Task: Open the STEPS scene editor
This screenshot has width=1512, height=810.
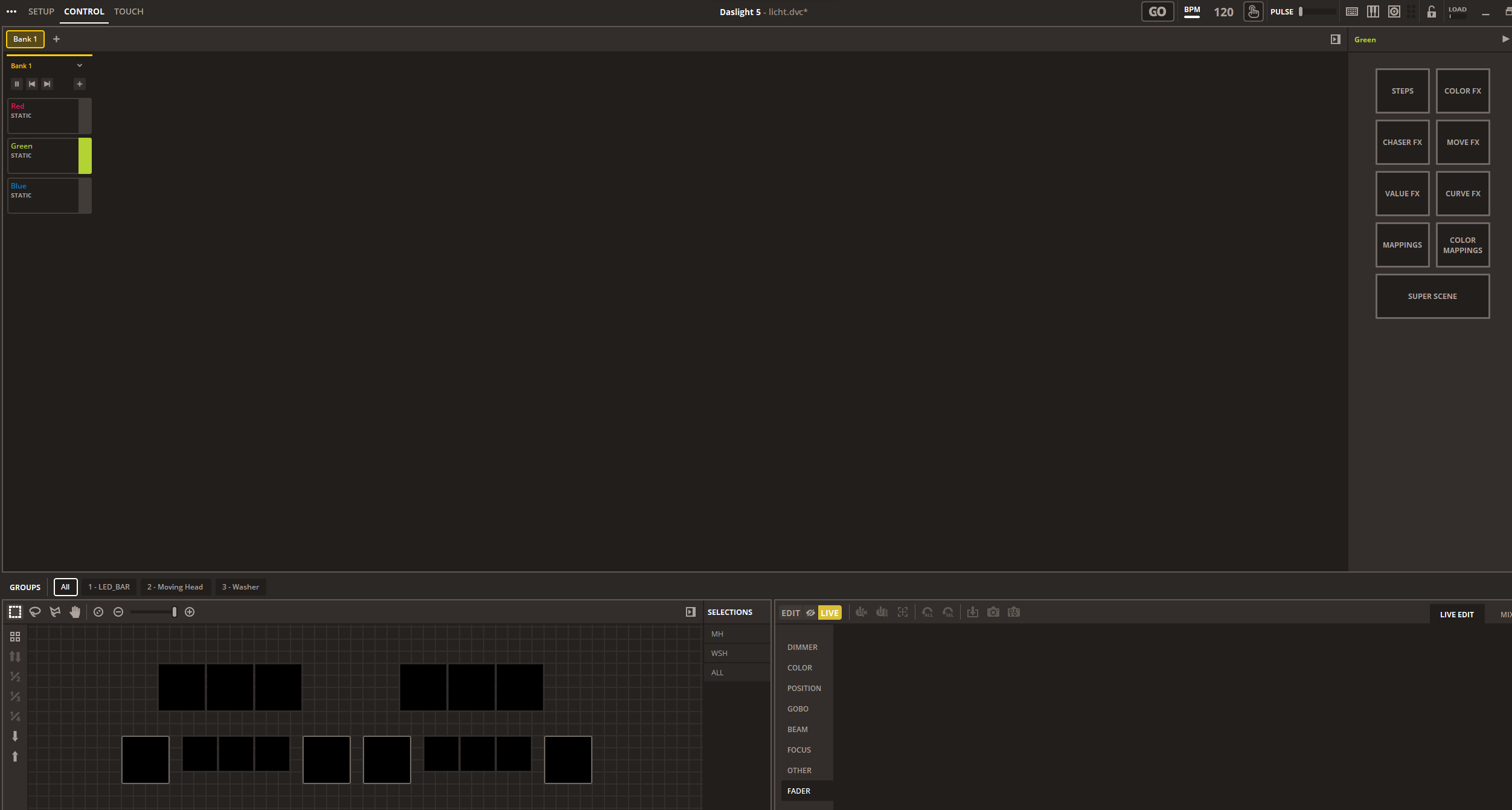Action: pyautogui.click(x=1403, y=91)
